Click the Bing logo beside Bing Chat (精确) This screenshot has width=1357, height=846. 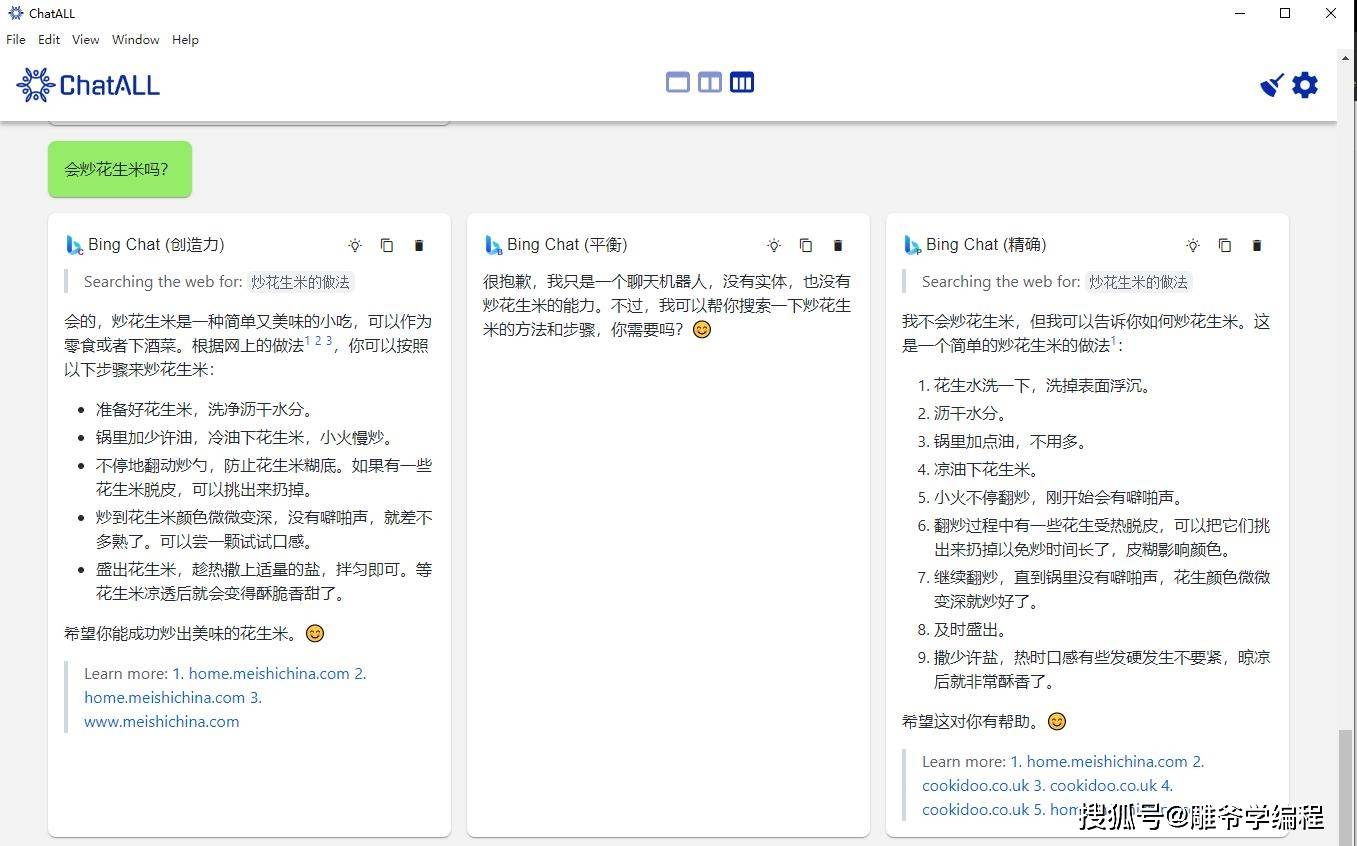click(911, 244)
